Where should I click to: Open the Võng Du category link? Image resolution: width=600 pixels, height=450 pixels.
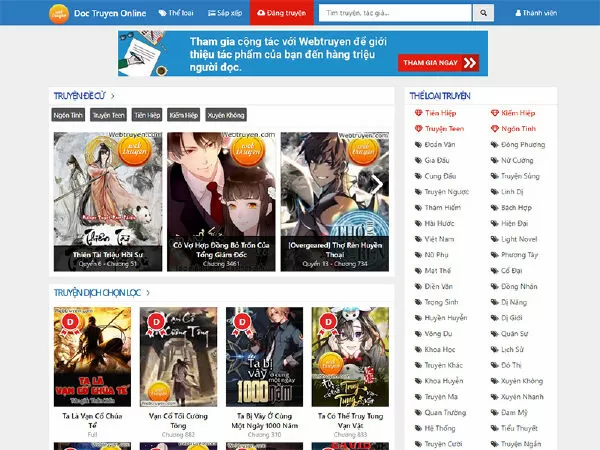438,334
